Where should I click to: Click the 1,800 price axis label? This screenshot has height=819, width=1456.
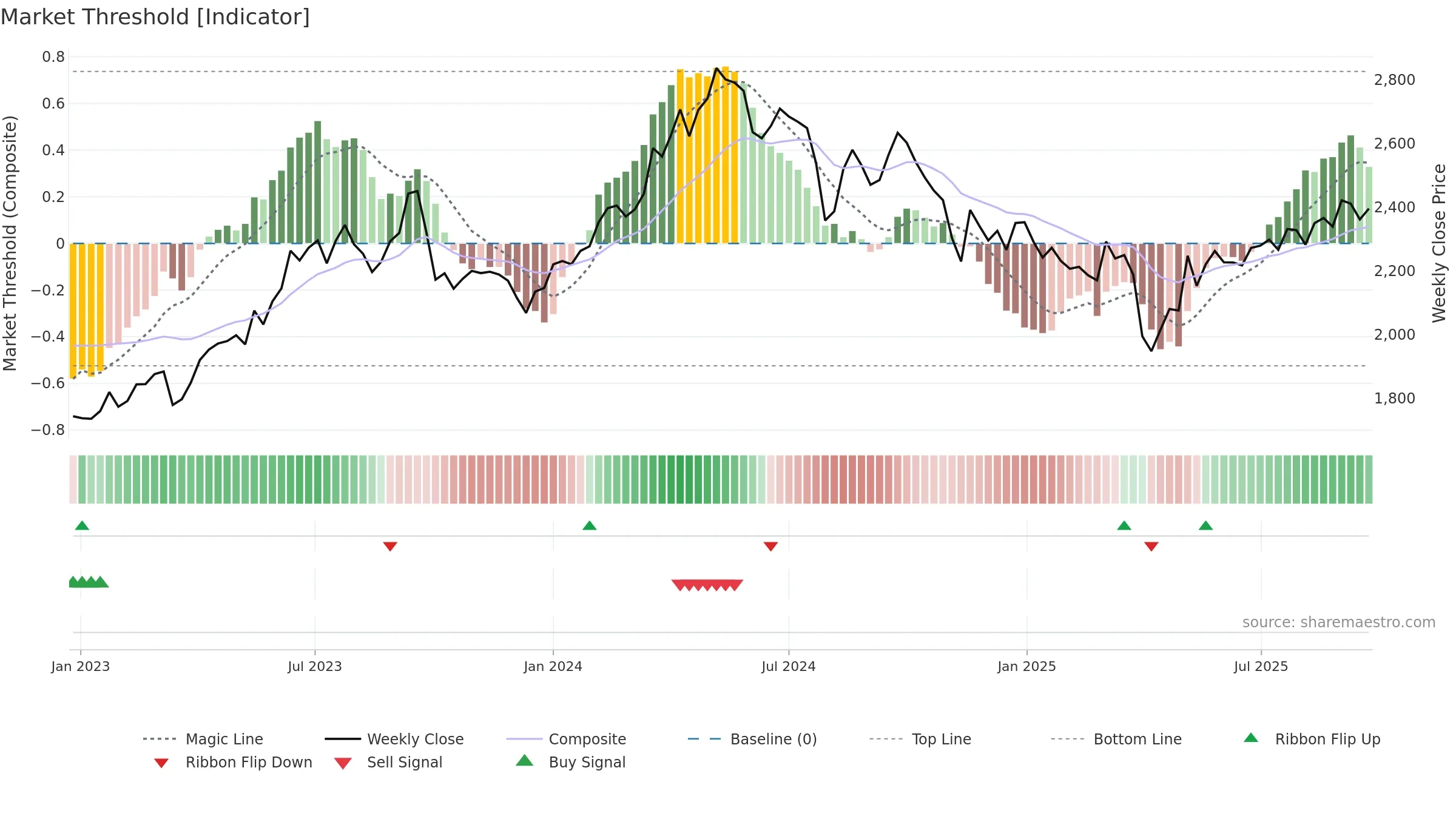click(1395, 398)
